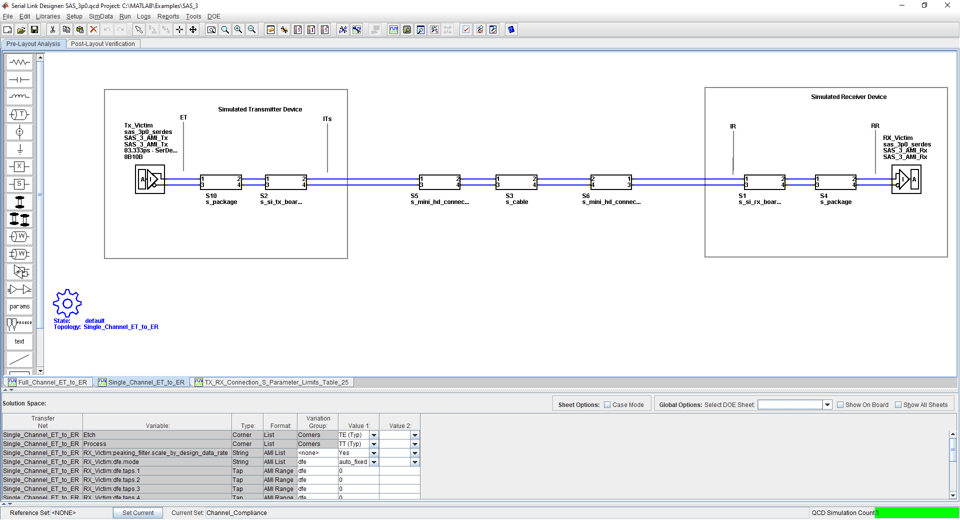Open Etch row Value 1 dropdown
The height and width of the screenshot is (520, 960).
[x=373, y=435]
